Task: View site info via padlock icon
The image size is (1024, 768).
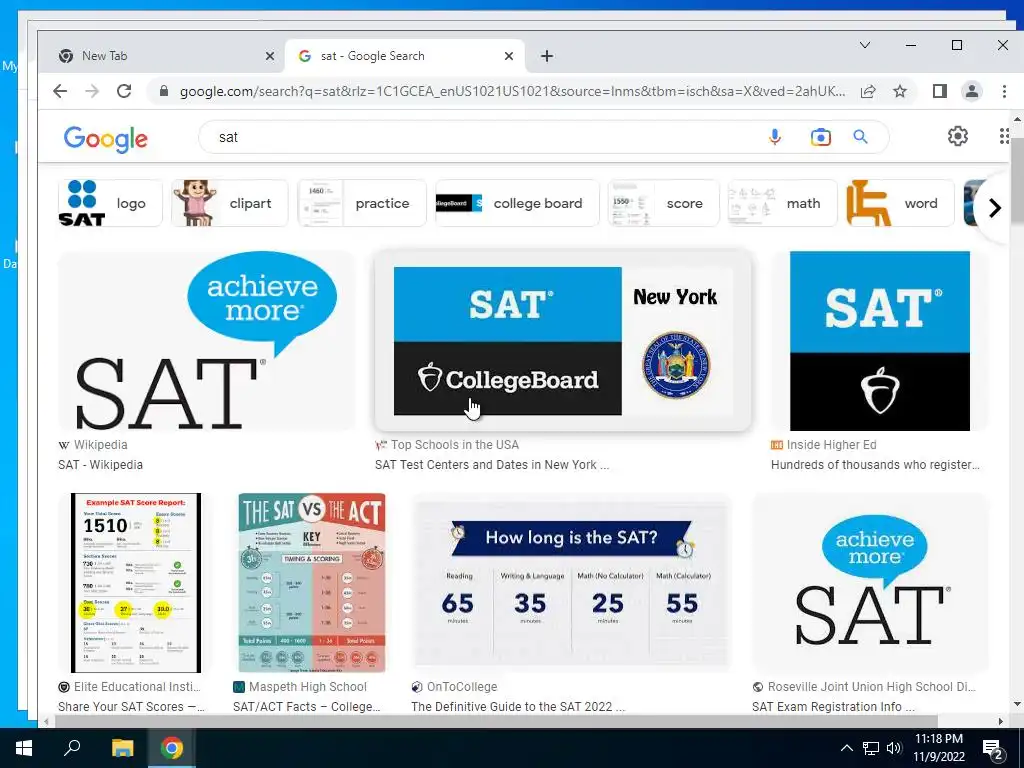Action: tap(164, 91)
